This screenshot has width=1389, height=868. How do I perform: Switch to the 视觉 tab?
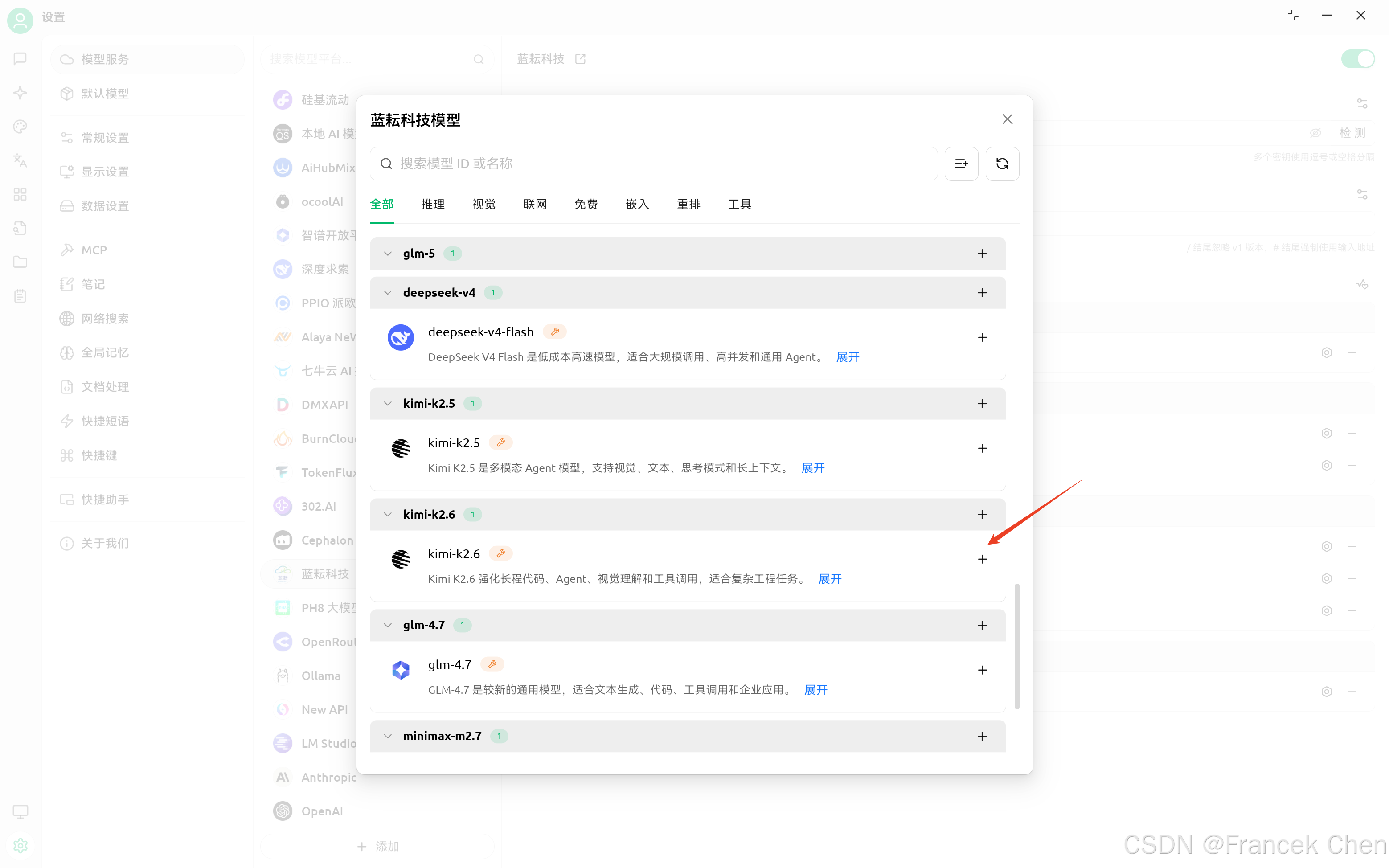click(484, 205)
